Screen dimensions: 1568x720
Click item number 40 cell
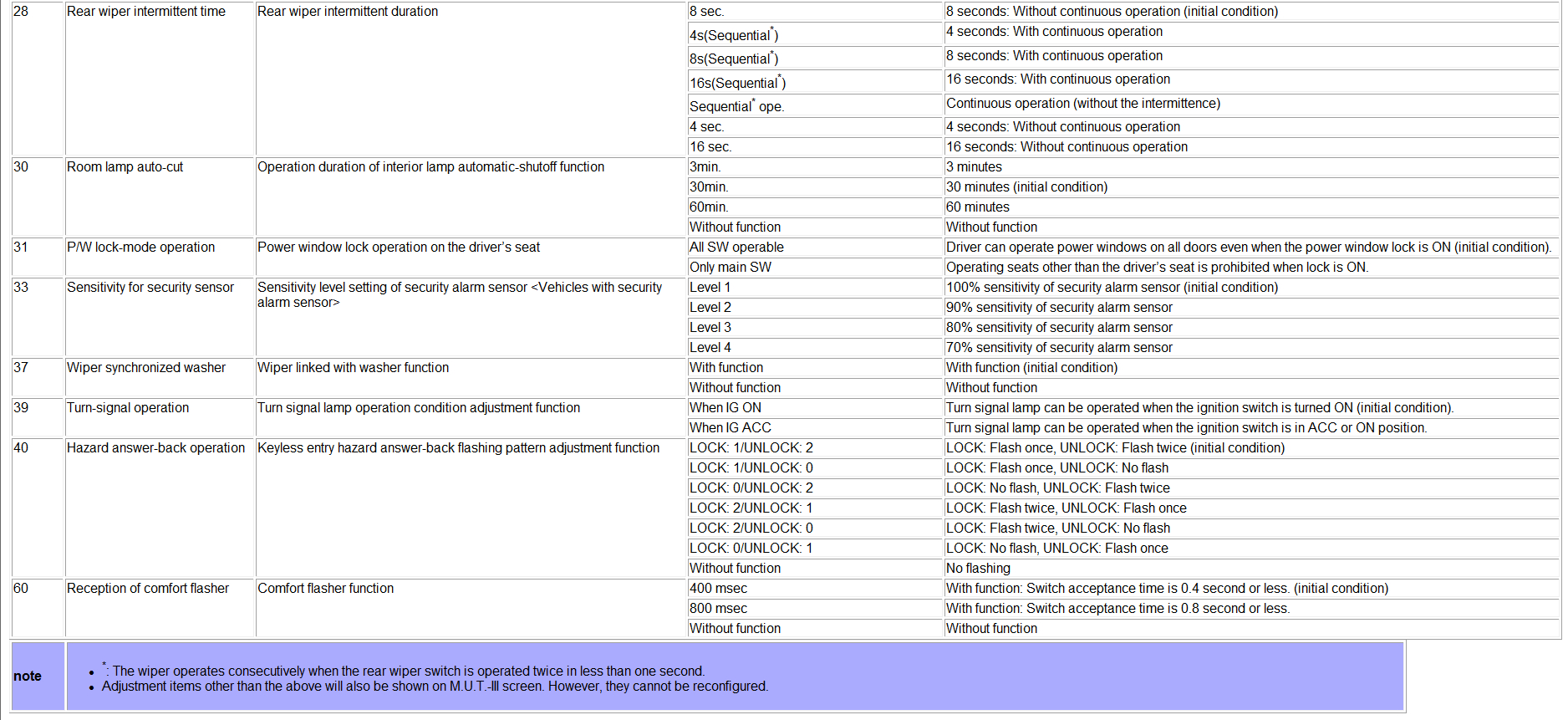click(38, 508)
